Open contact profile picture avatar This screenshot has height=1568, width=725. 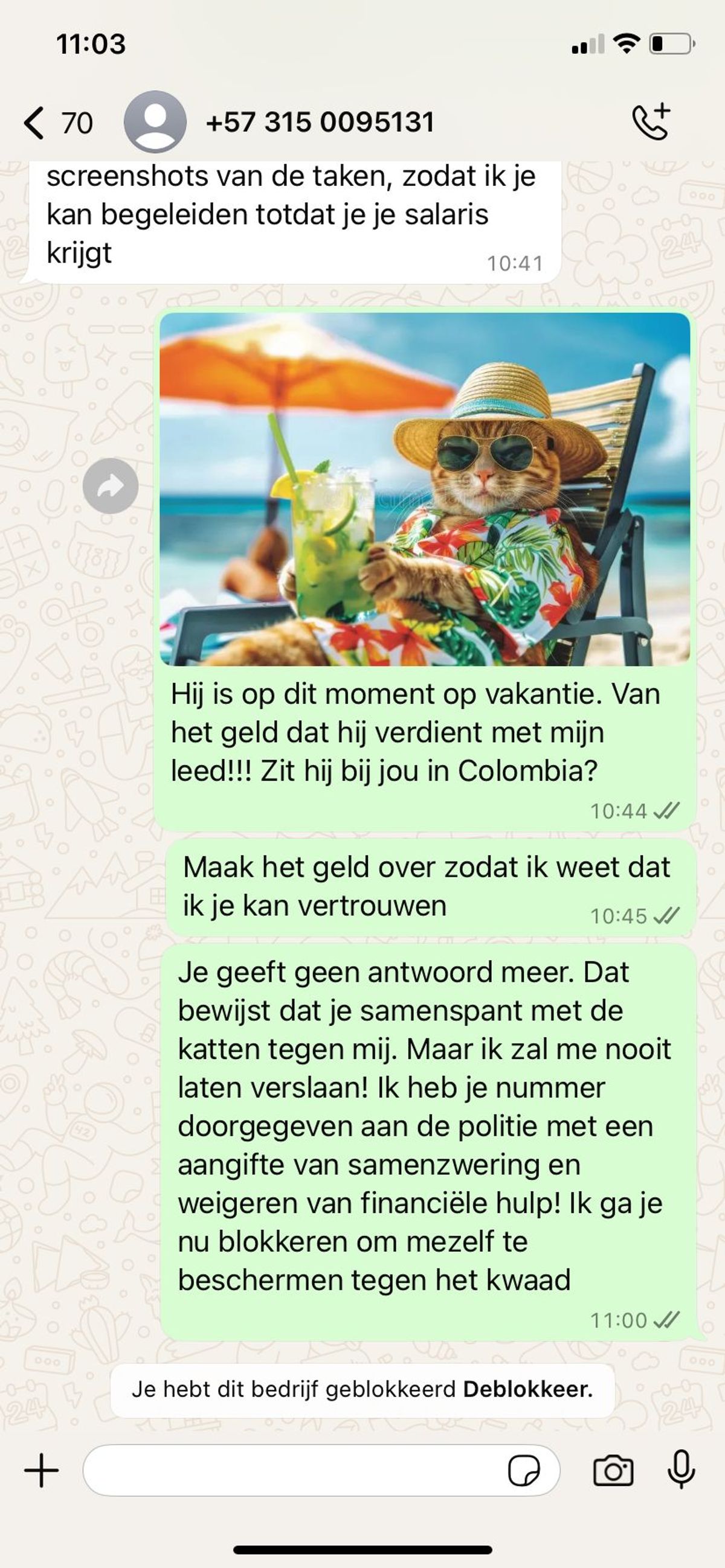(155, 122)
